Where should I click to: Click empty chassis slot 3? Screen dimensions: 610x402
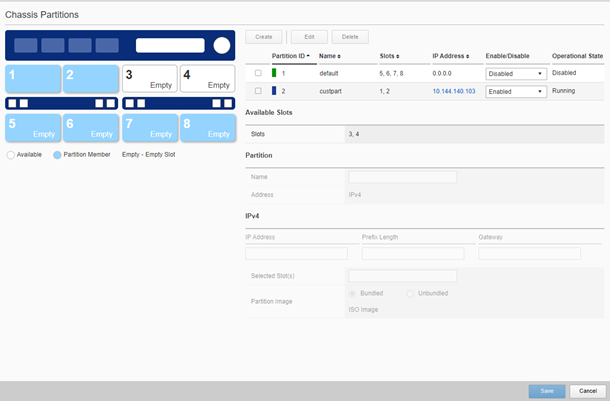coord(149,79)
